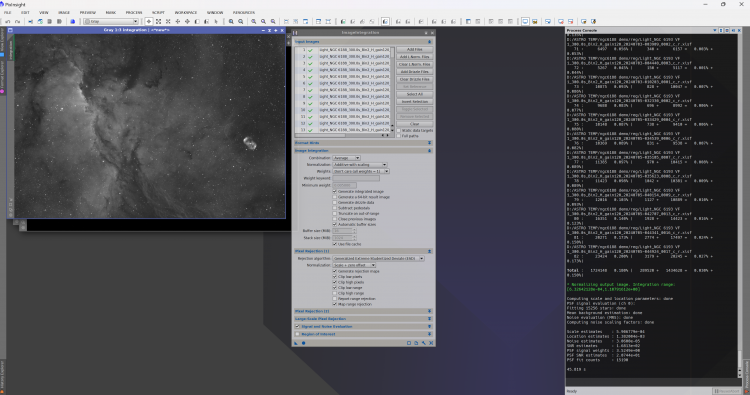Viewport: 750px width, 395px height.
Task: Toggle Automatic buffer sizes checkbox
Action: 335,224
